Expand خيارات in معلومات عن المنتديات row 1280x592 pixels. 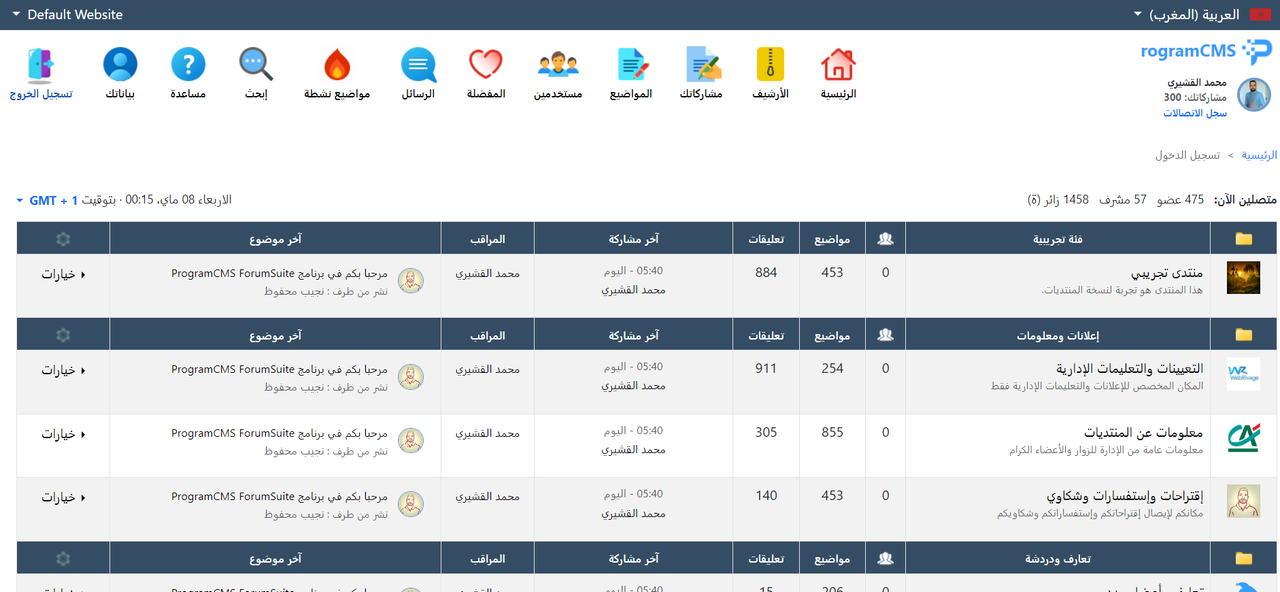[x=63, y=434]
